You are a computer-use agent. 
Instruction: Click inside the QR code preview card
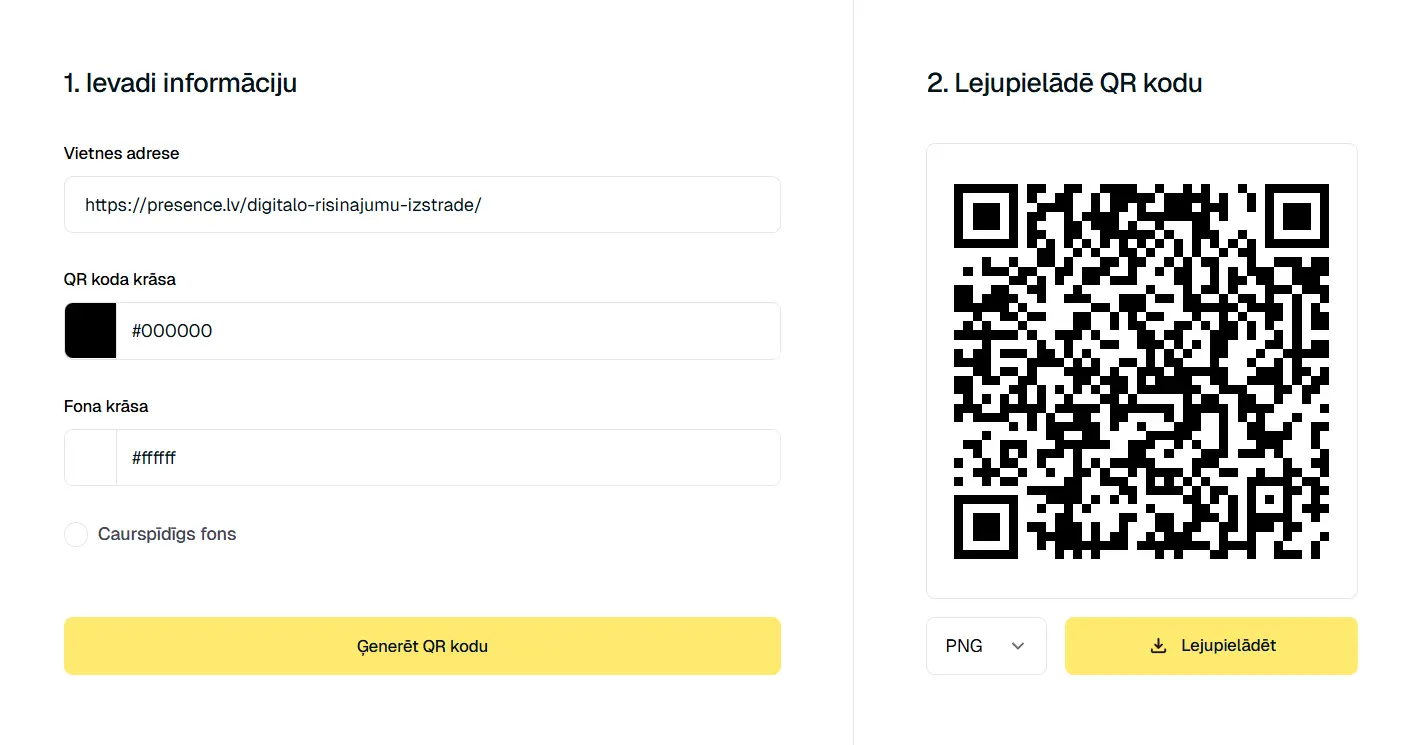(x=1142, y=368)
